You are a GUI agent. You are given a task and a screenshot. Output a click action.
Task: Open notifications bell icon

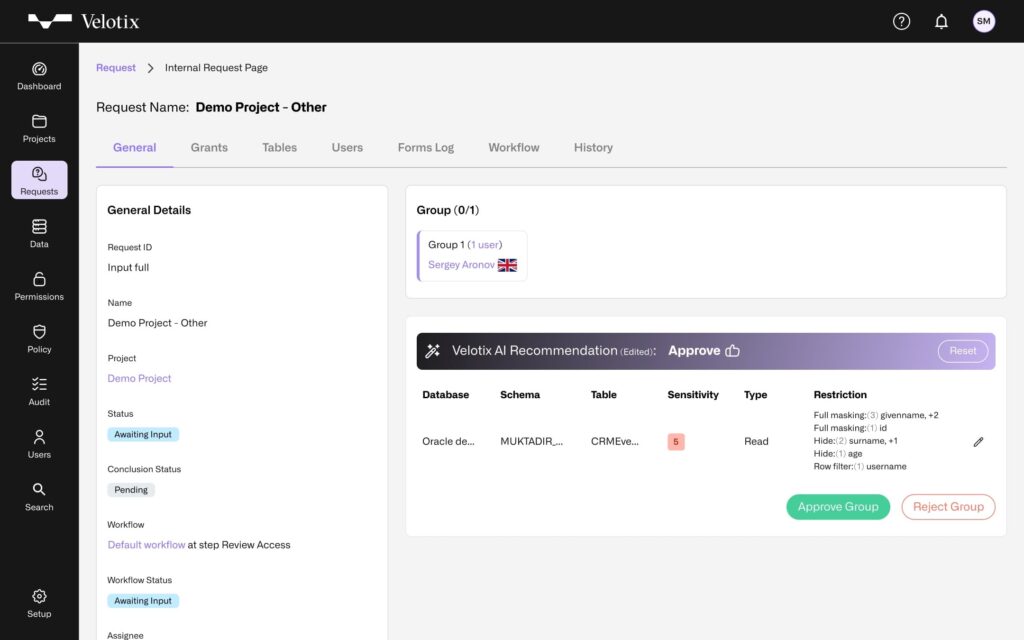[x=941, y=22]
